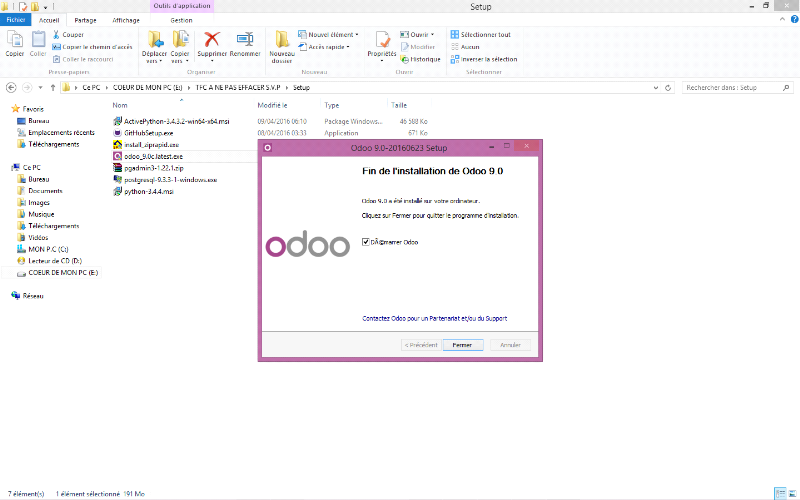The image size is (800, 500).
Task: Select the postgresql-9.3.3-1-windows.exe file
Action: 170,180
